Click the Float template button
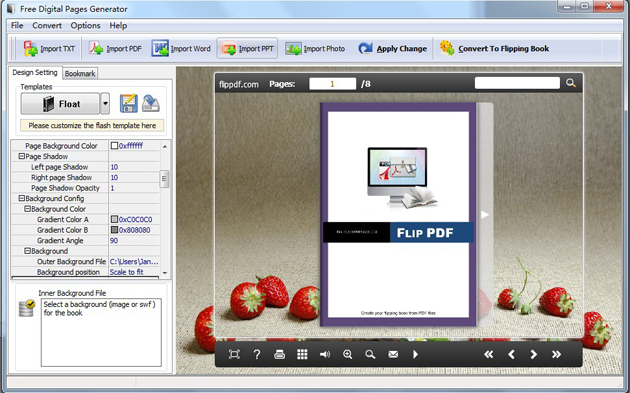The image size is (630, 393). click(60, 104)
